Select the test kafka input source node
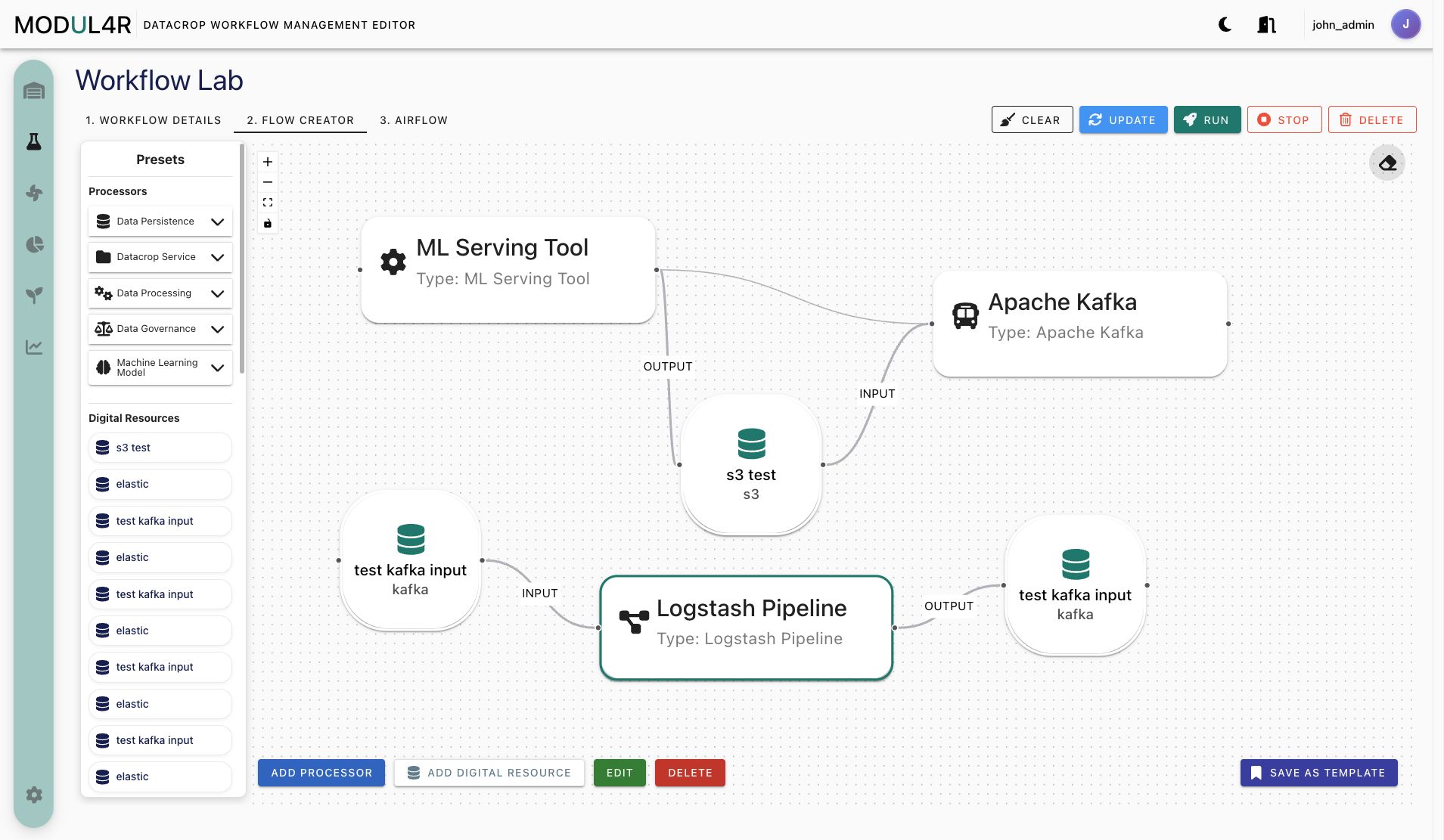This screenshot has width=1444, height=840. coord(410,560)
